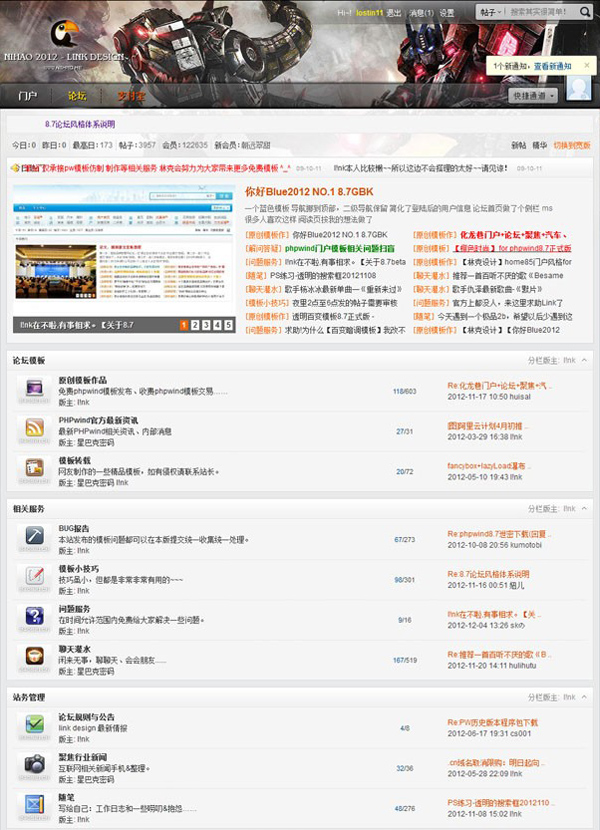600x830 pixels.
Task: Open last post Re:PW历史版本程序包下载
Action: click(x=492, y=722)
